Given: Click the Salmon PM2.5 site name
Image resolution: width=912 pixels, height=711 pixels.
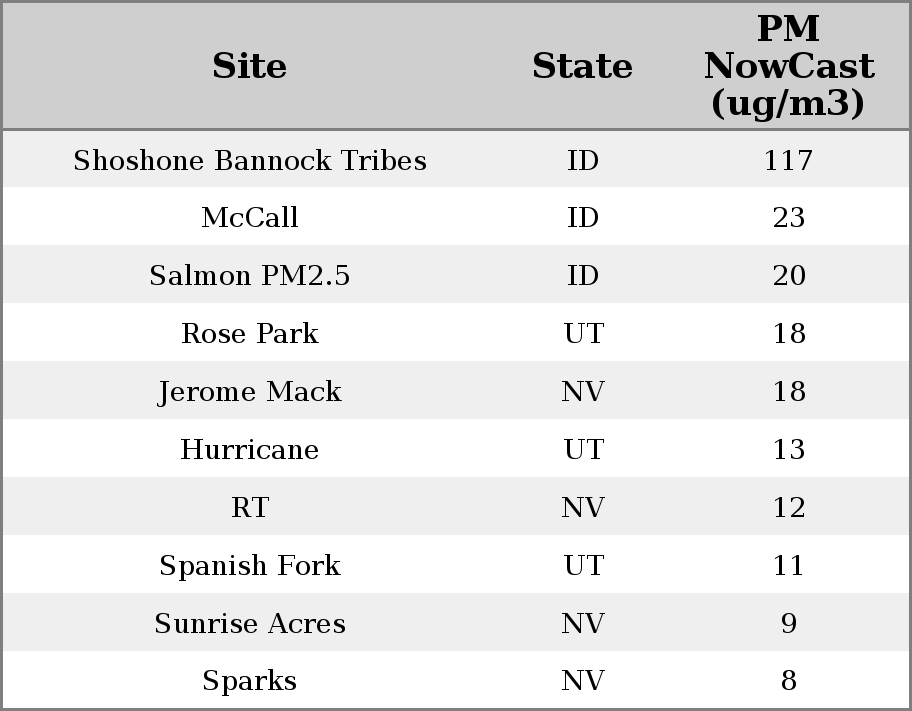Looking at the screenshot, I should [249, 276].
